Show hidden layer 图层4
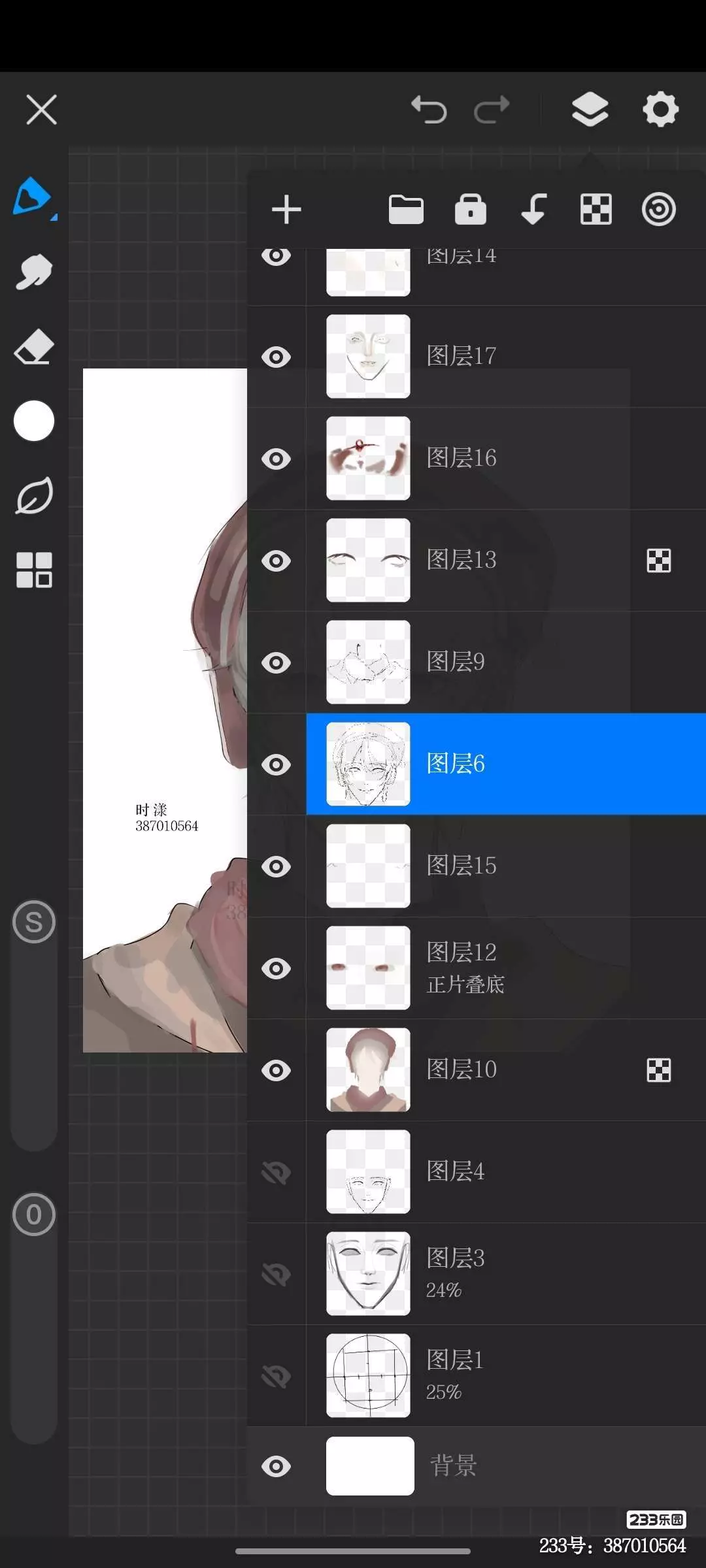The image size is (706, 1568). 277,1172
